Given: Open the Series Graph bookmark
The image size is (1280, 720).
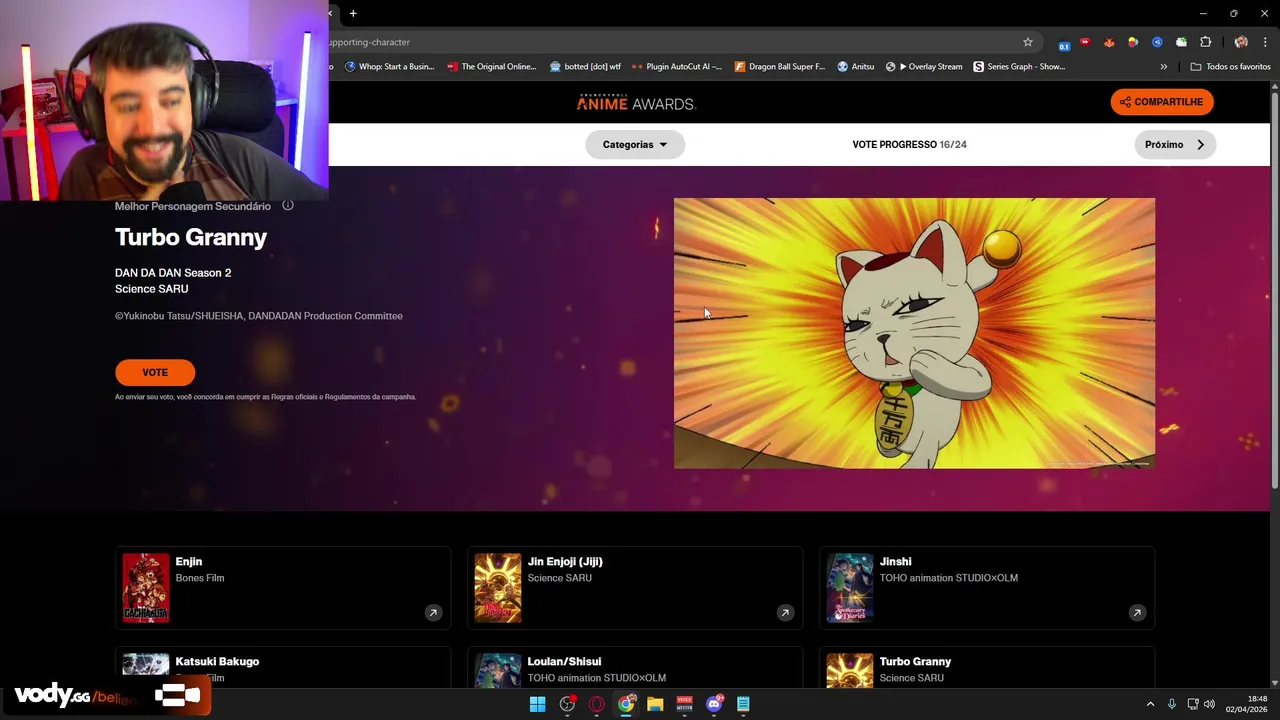Looking at the screenshot, I should tap(1019, 67).
